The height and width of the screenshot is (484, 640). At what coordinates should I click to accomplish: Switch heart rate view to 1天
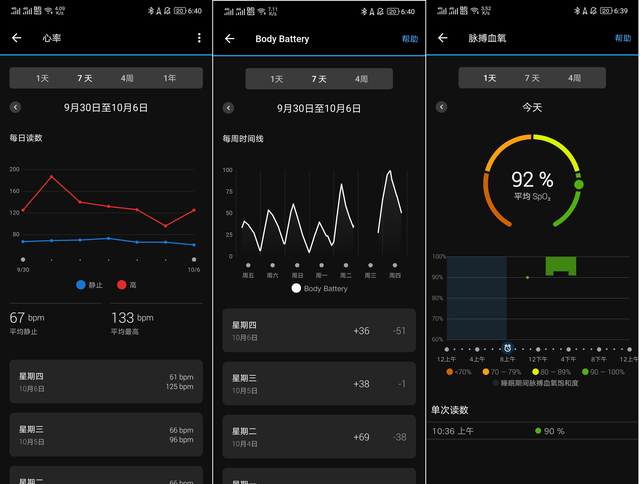click(x=42, y=78)
